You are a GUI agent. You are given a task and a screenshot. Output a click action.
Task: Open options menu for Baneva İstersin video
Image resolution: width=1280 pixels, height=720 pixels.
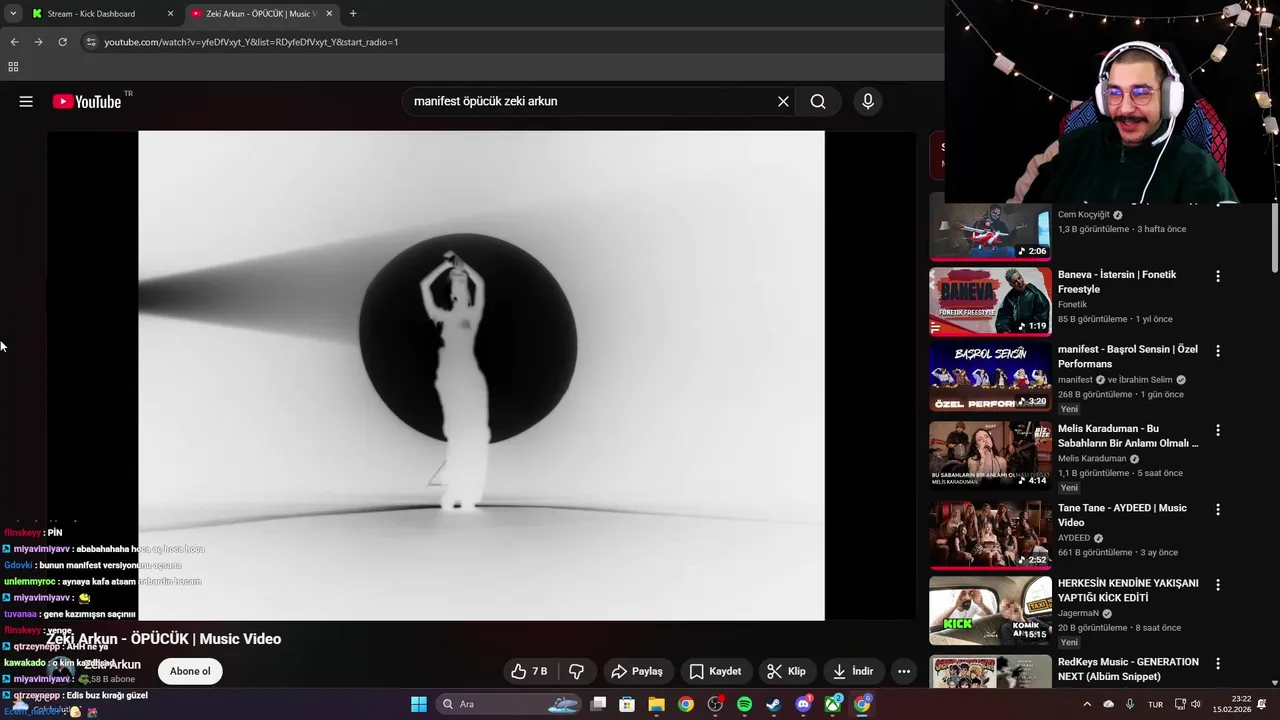click(x=1217, y=276)
